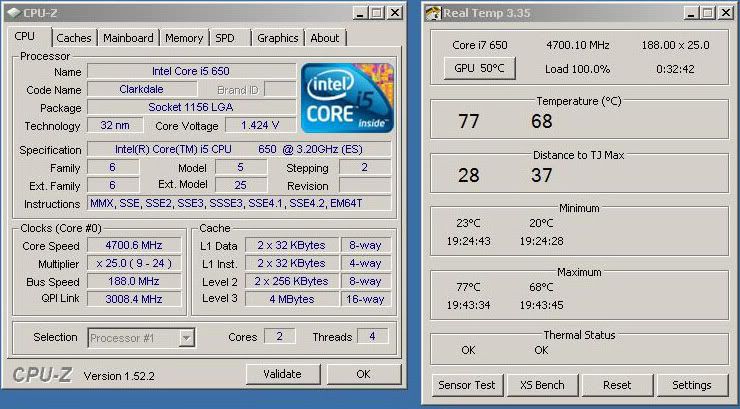Screen dimensions: 740x409
Task: Click the Level 2 value 2 x 256 KBytes
Action: coord(292,282)
